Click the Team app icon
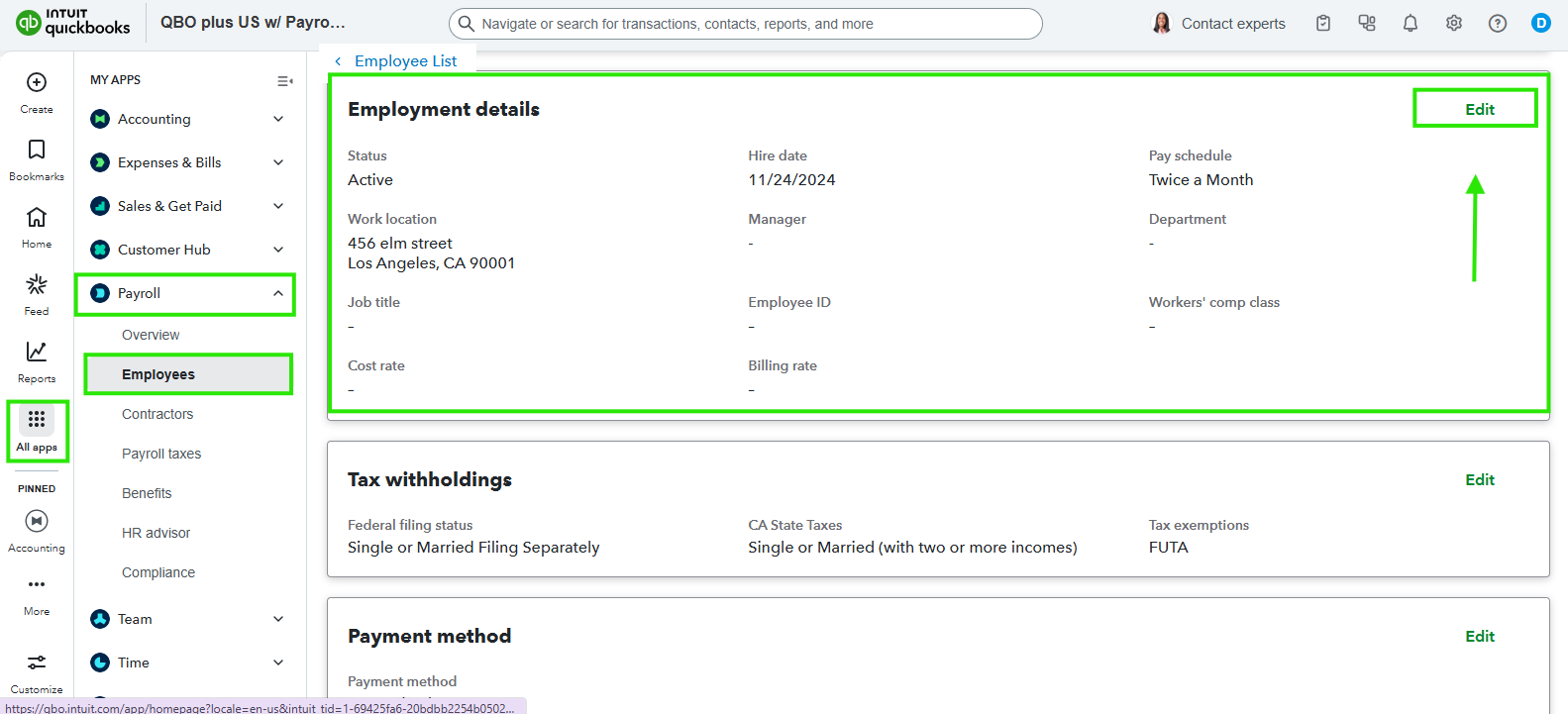The width and height of the screenshot is (1568, 714). [100, 619]
